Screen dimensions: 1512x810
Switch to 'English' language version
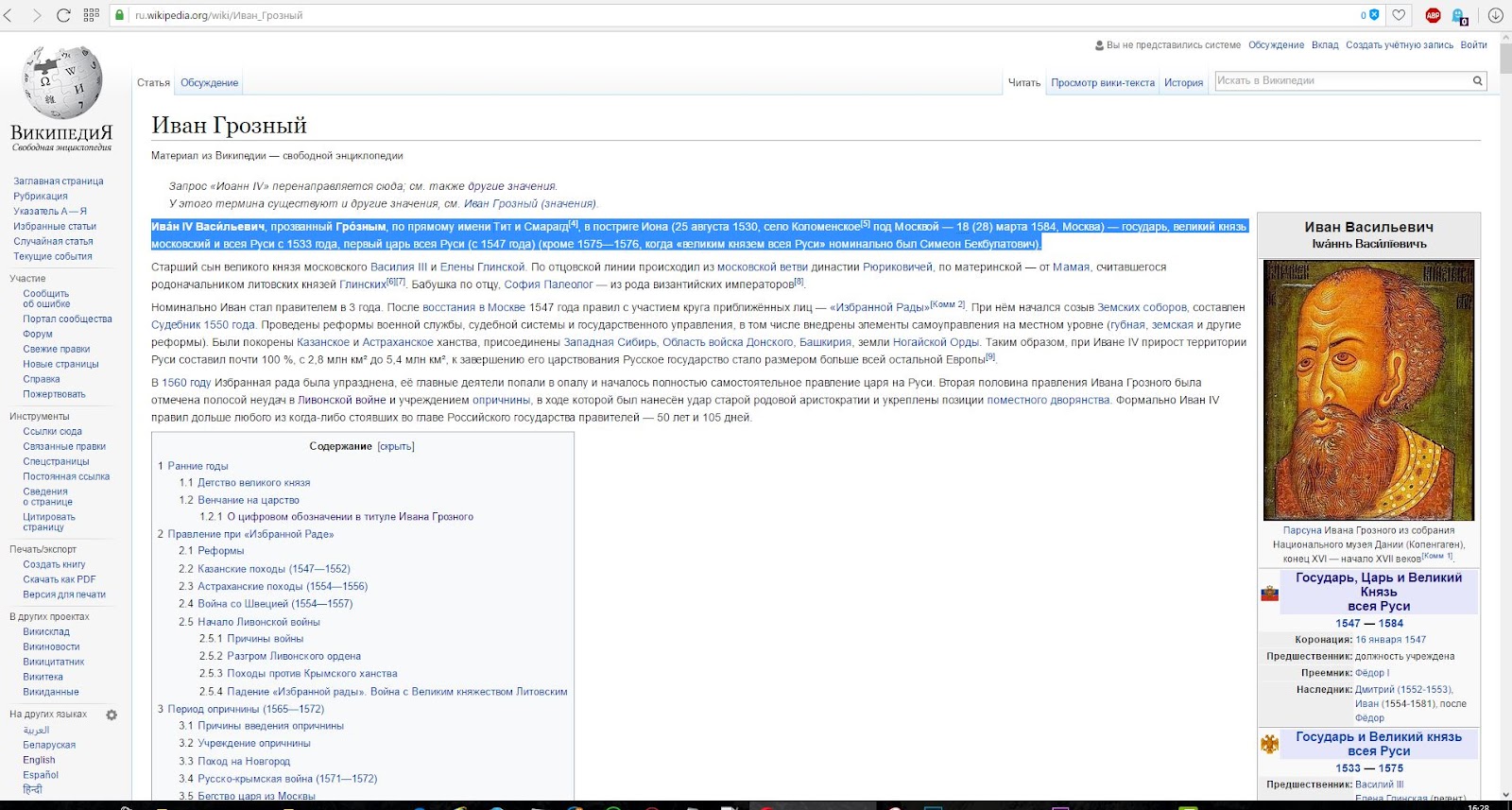coord(40,760)
